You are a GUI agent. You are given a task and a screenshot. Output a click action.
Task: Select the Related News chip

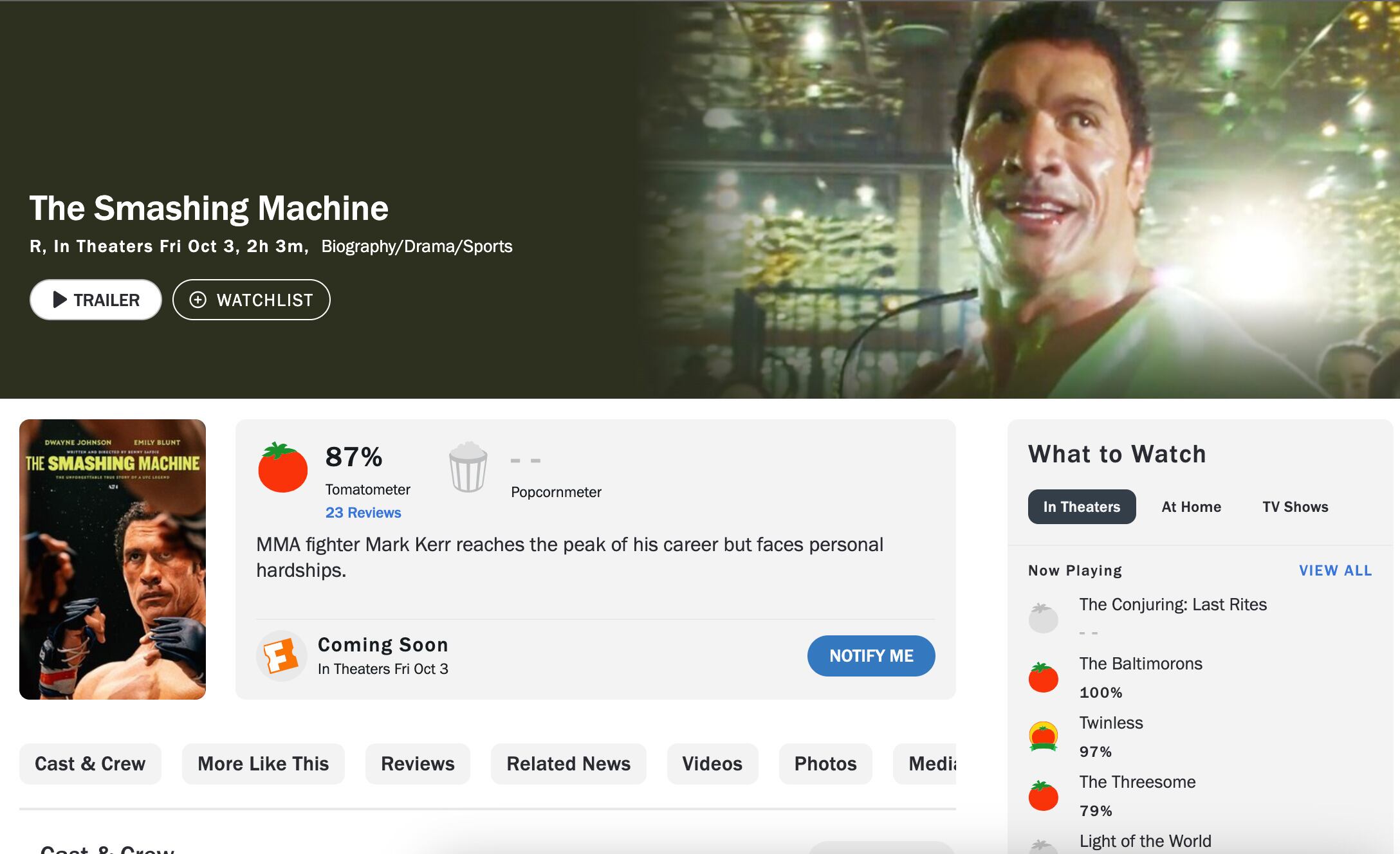[568, 764]
